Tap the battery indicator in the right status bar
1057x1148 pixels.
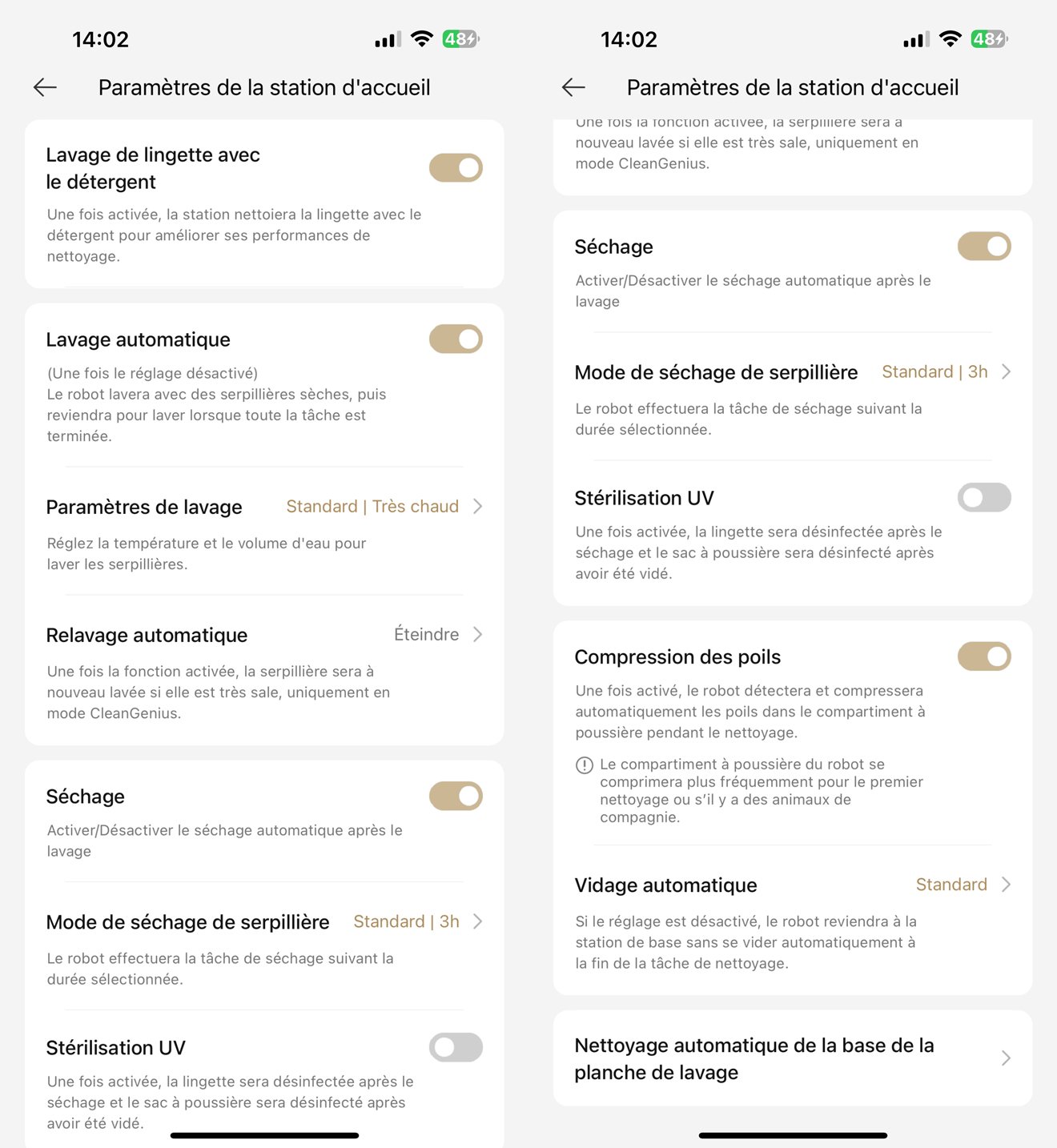989,38
